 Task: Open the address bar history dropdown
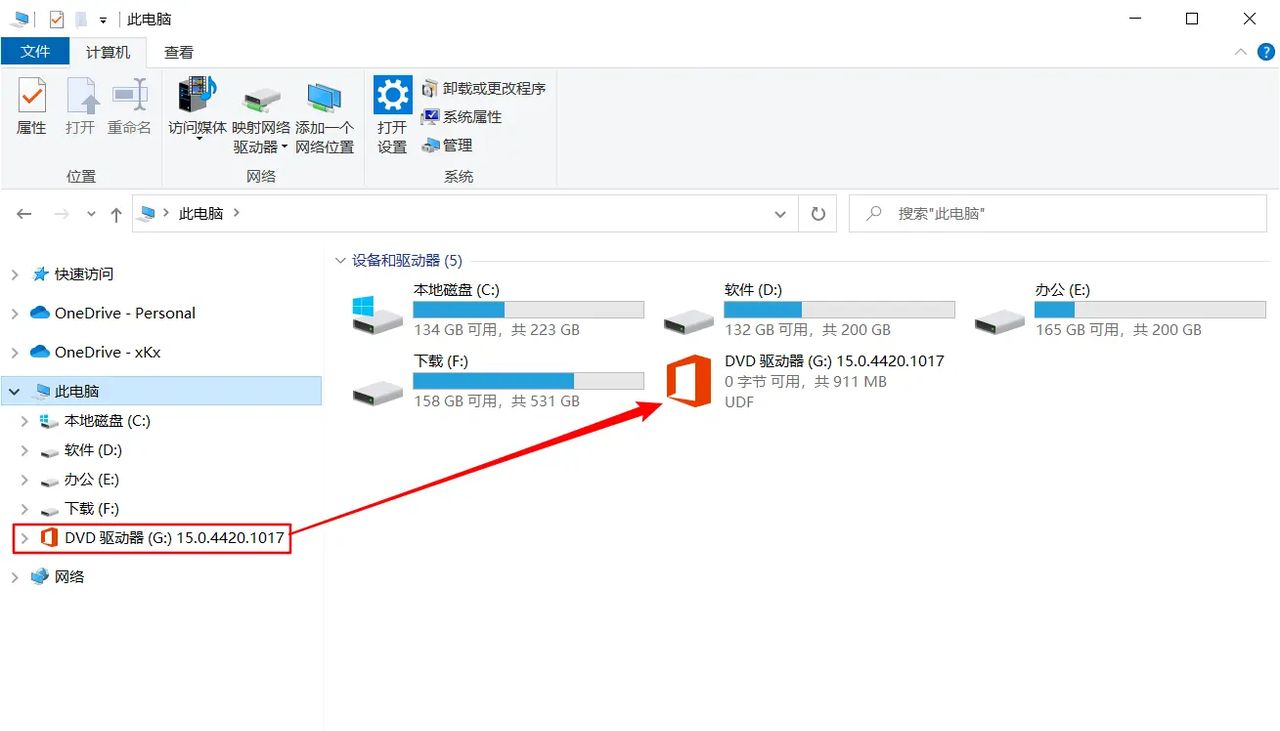[x=781, y=214]
